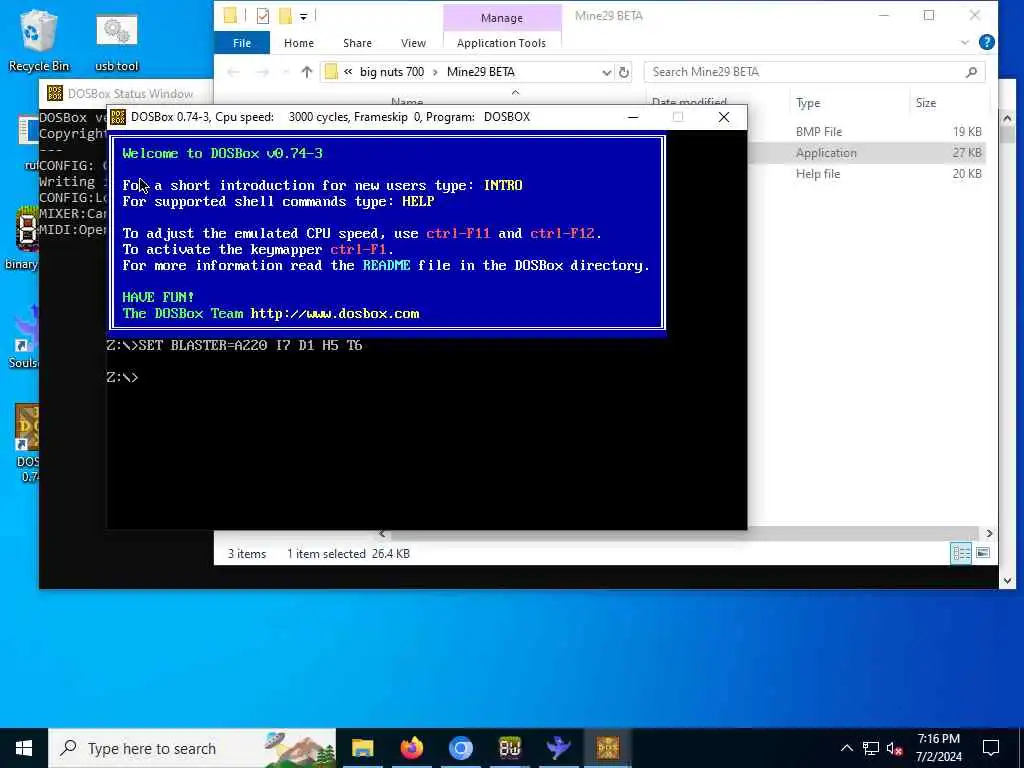Screen dimensions: 1024x768
Task: Open the DOSBox 0.74 desktop shortcut
Action: pyautogui.click(x=27, y=443)
